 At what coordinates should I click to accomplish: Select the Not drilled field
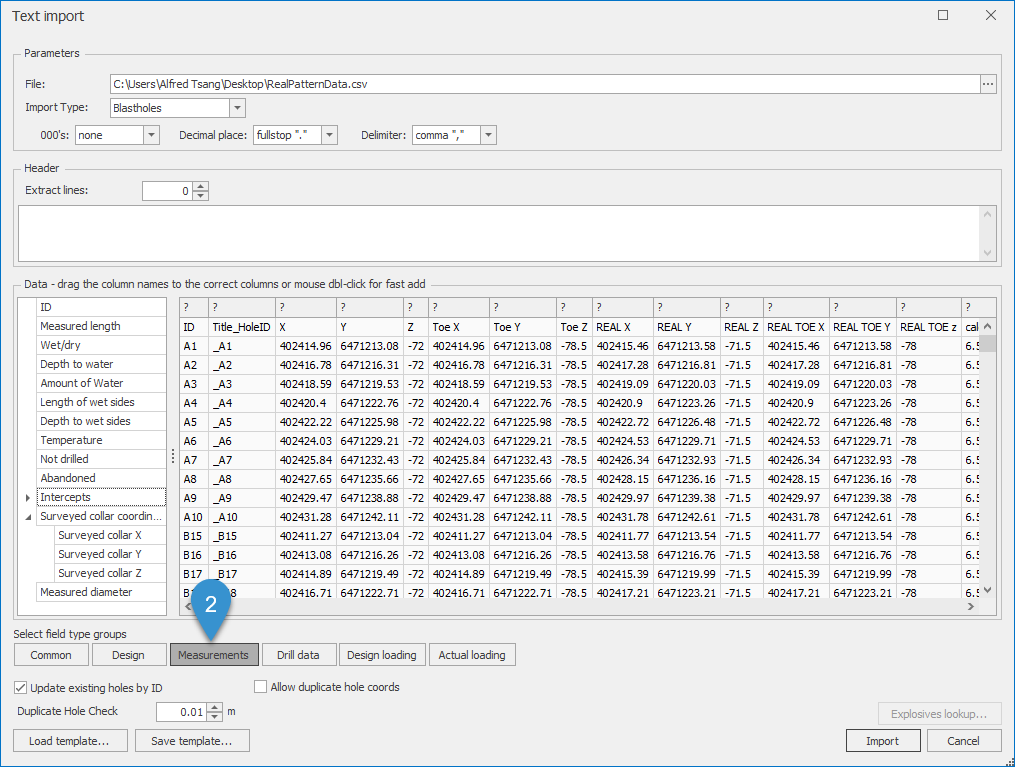(101, 459)
